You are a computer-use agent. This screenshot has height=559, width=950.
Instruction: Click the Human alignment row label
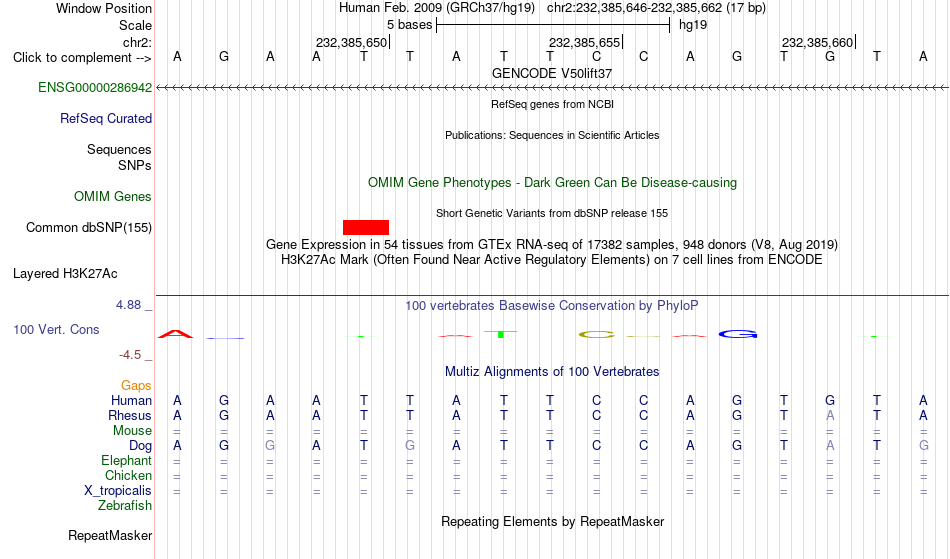(x=131, y=400)
